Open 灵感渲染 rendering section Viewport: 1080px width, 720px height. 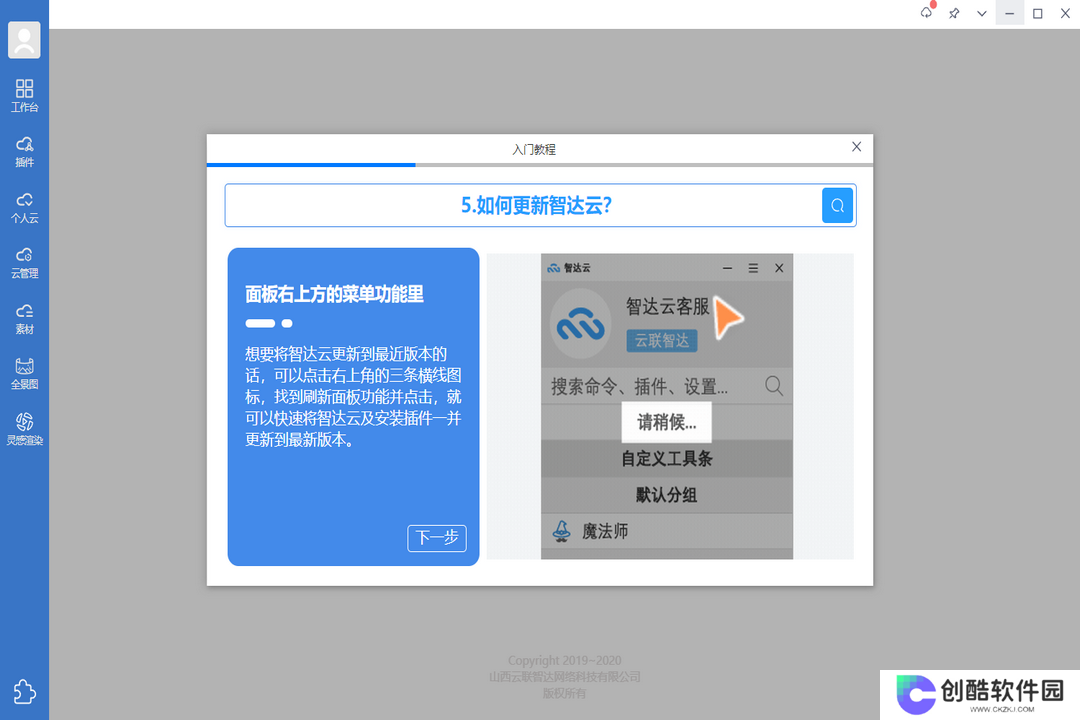(x=24, y=429)
